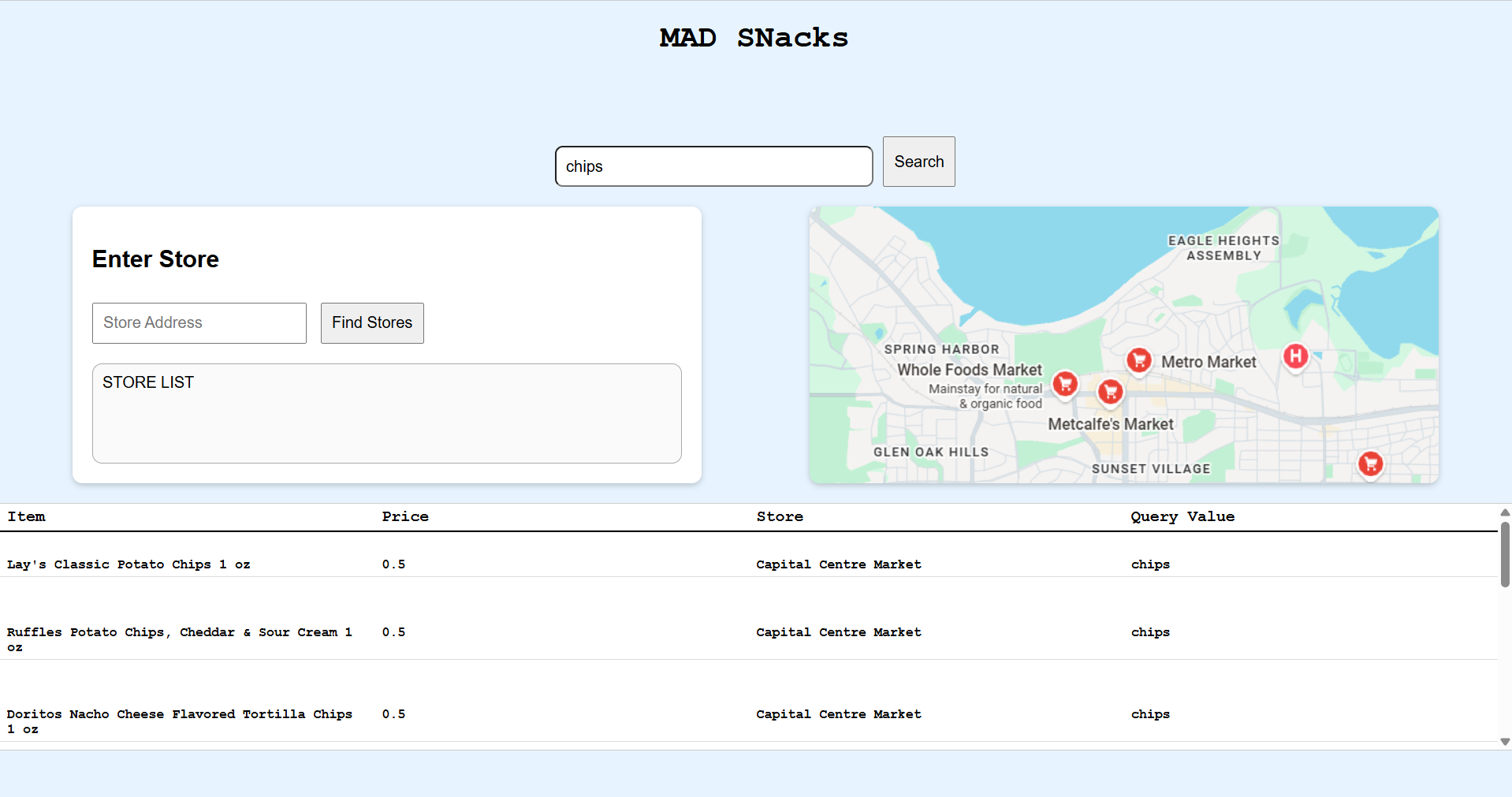Select Doritos Nacho Cheese Flavored Tortilla Chips
1512x797 pixels.
180,721
